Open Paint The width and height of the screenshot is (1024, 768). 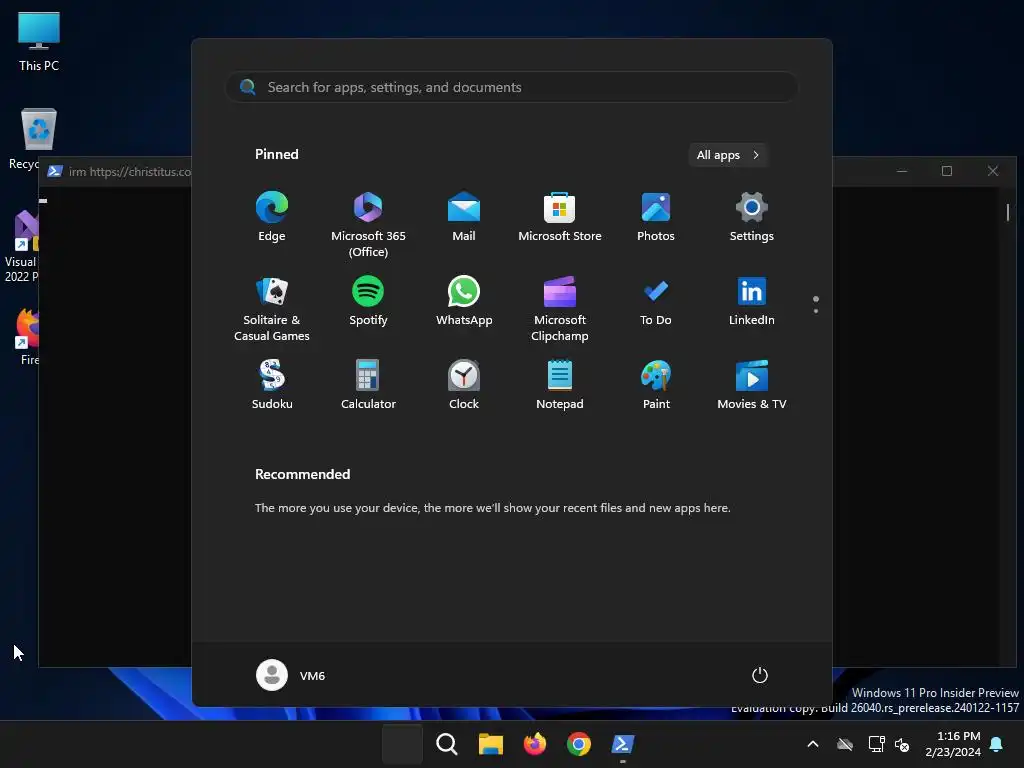tap(656, 385)
